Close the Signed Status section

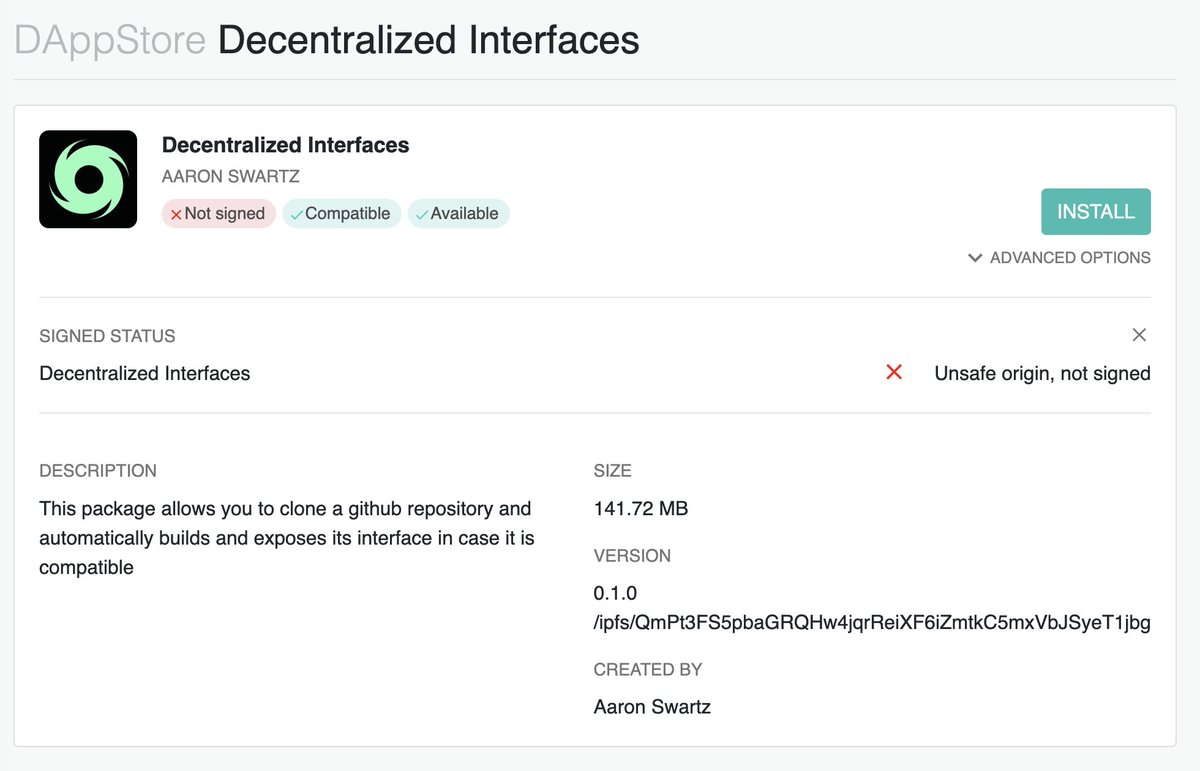pos(1139,335)
